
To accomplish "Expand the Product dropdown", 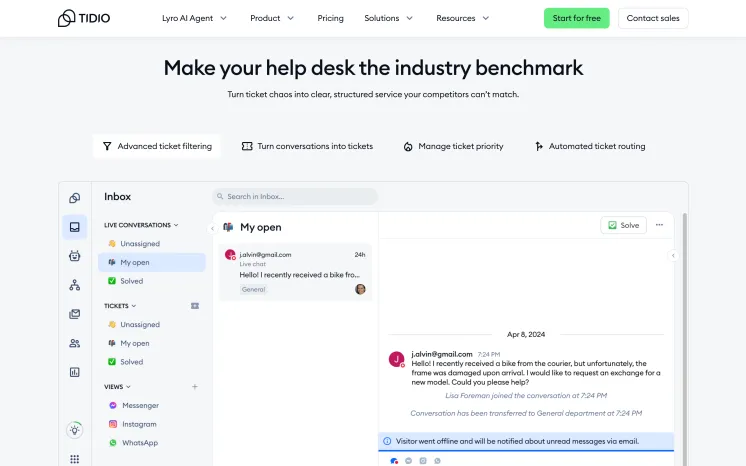I will coord(272,18).
